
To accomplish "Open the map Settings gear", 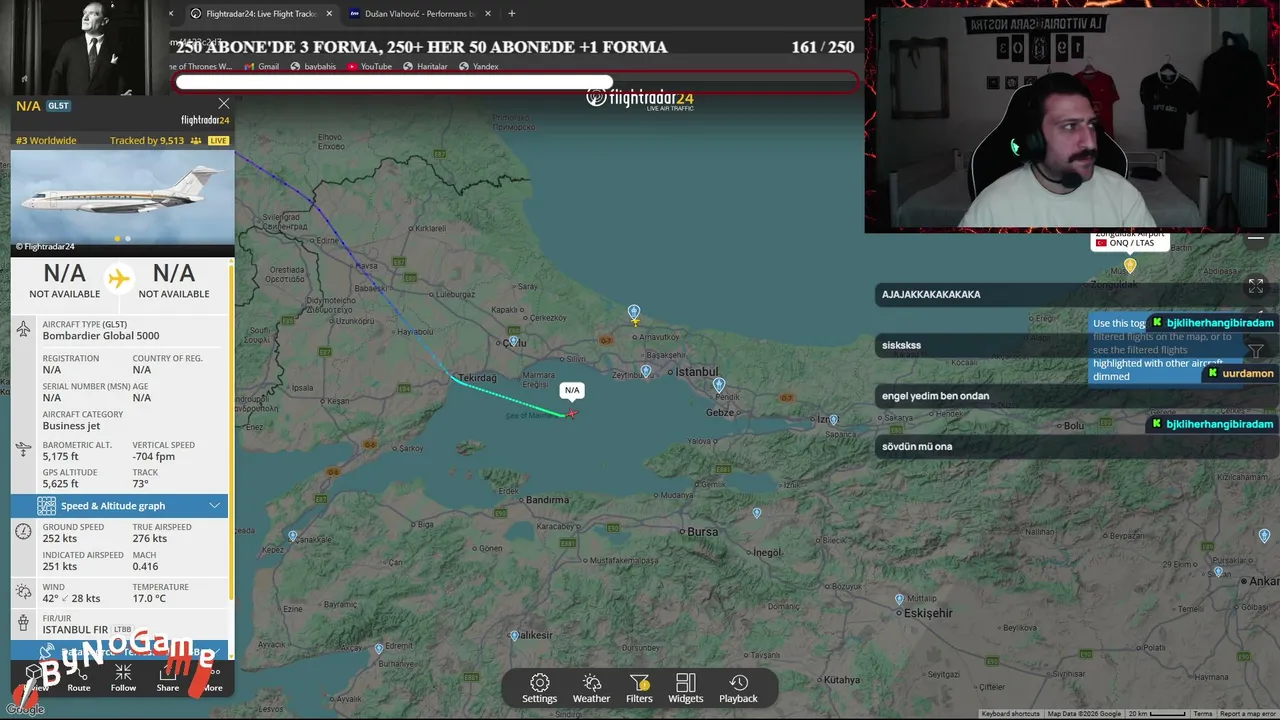I will point(539,688).
